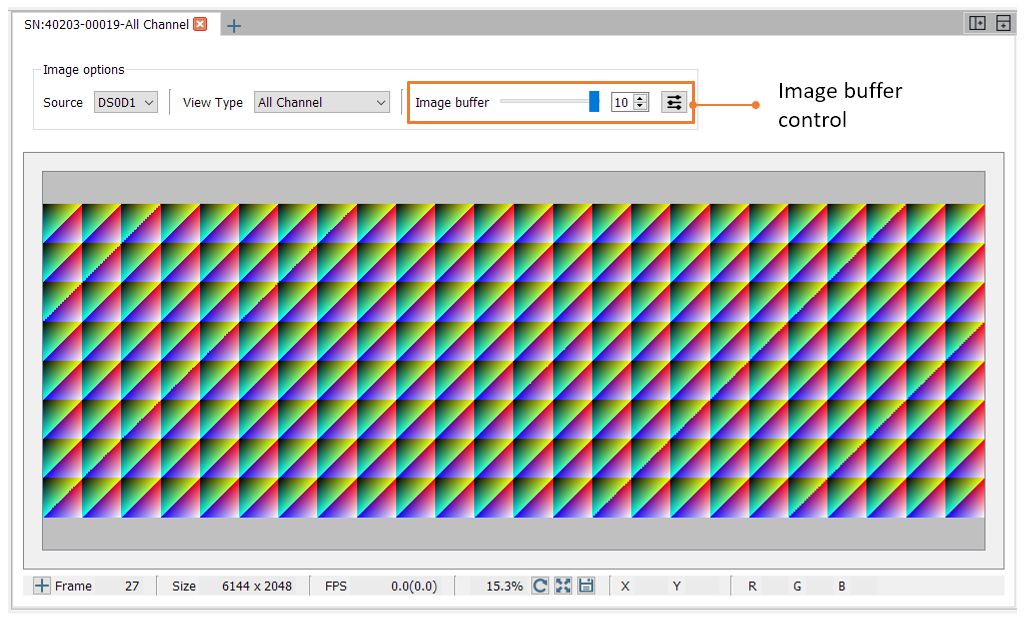1026x618 pixels.
Task: Click the Image buffer slider handle
Action: [593, 101]
